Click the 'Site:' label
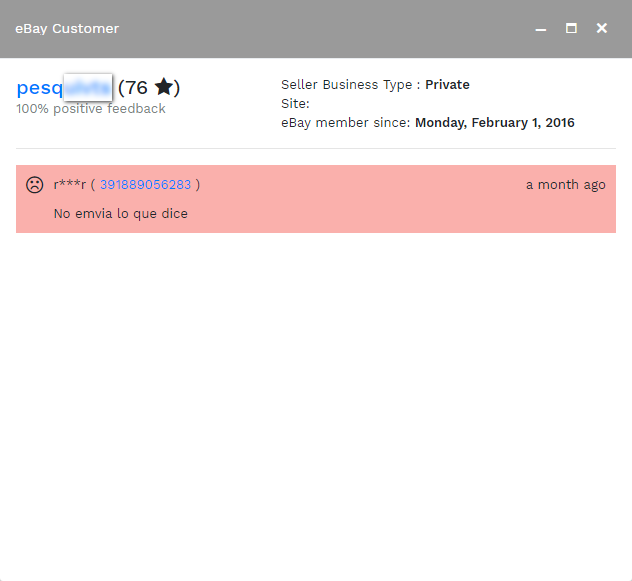The width and height of the screenshot is (632, 581). point(295,104)
